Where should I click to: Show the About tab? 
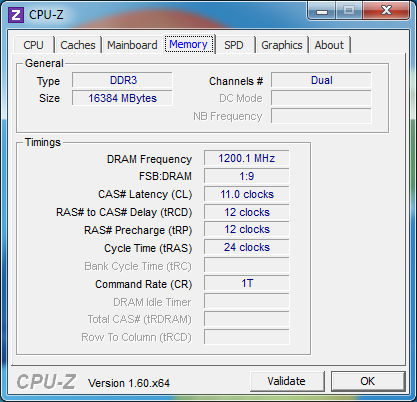(x=329, y=45)
